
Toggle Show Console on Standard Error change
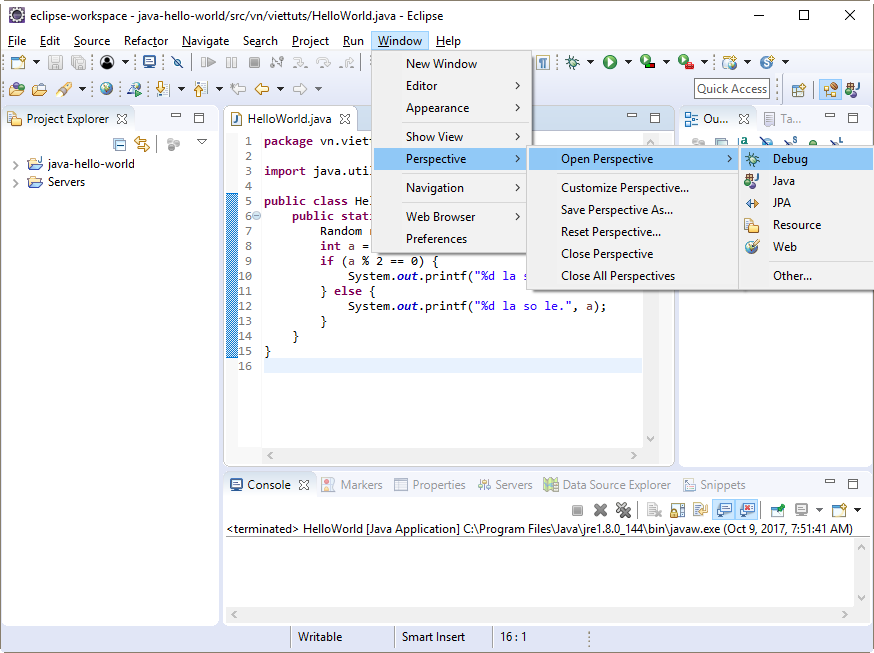[747, 510]
